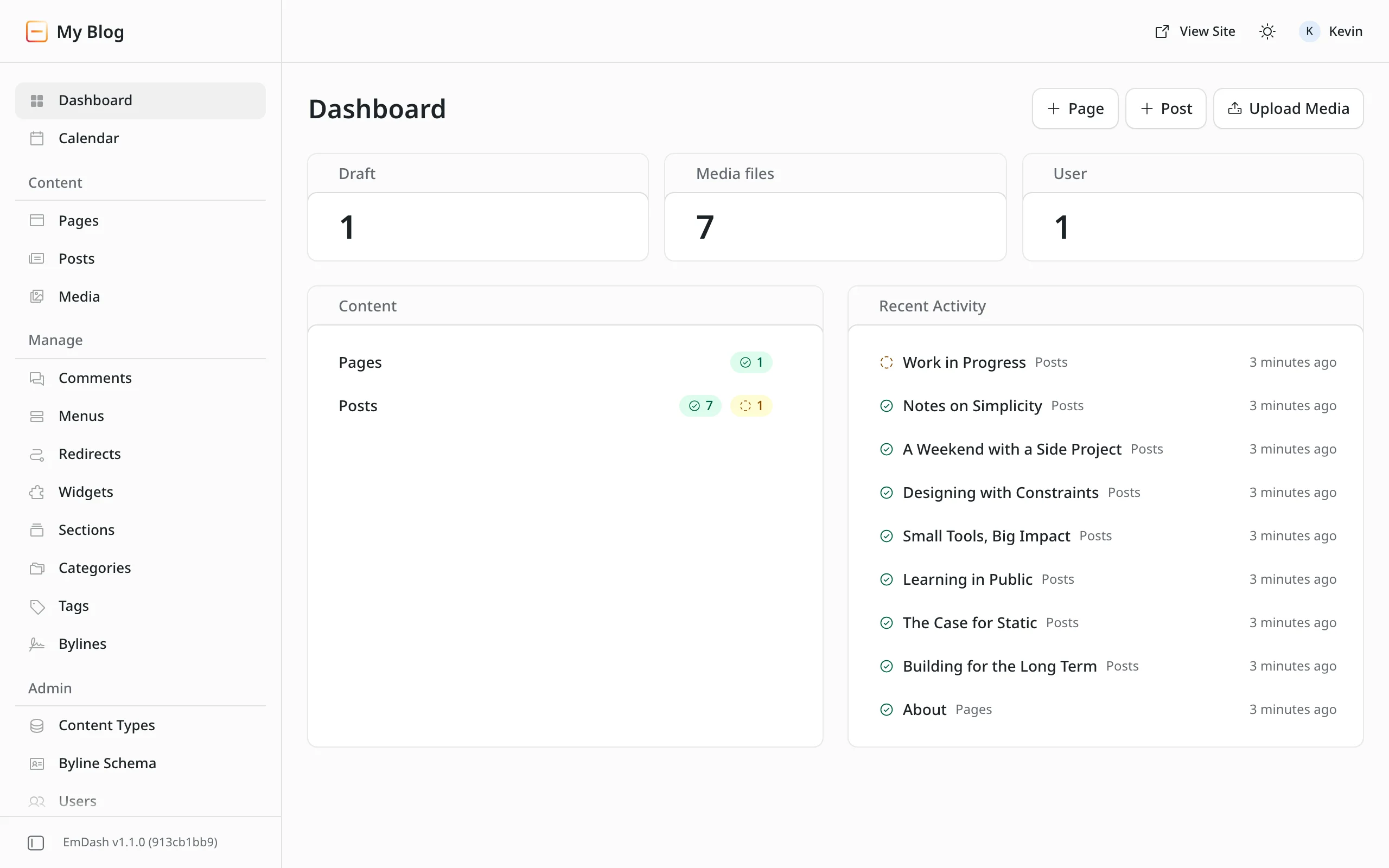Click the K avatar icon

coord(1309,31)
